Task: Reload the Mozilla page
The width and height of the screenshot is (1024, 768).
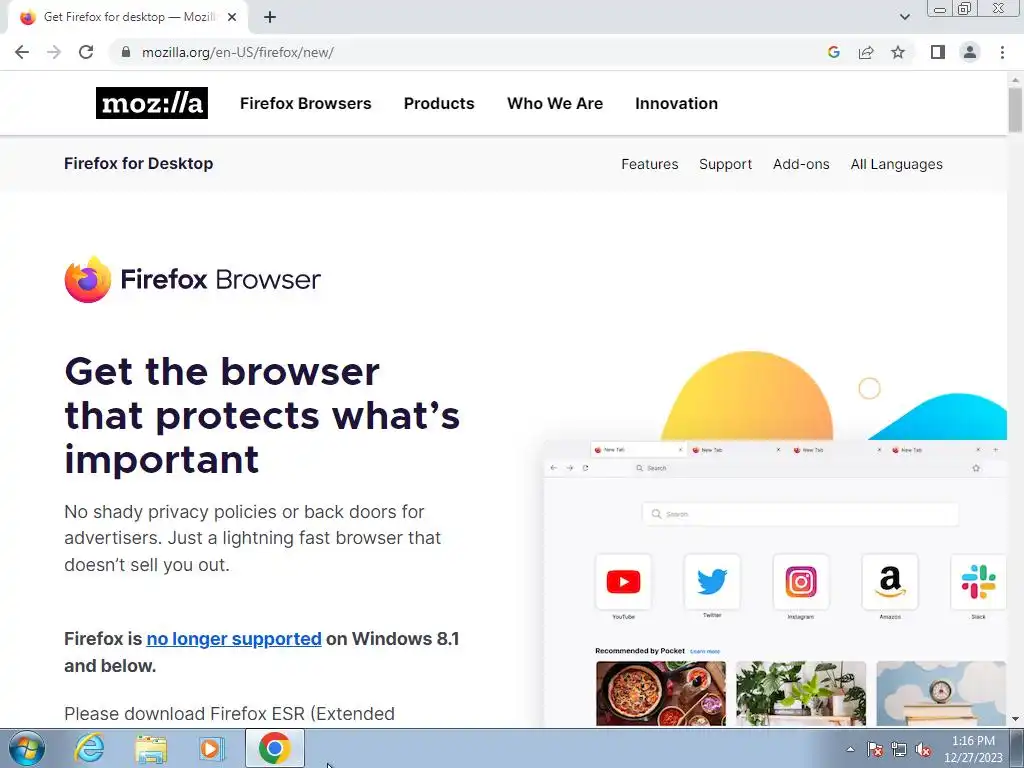Action: (x=86, y=52)
